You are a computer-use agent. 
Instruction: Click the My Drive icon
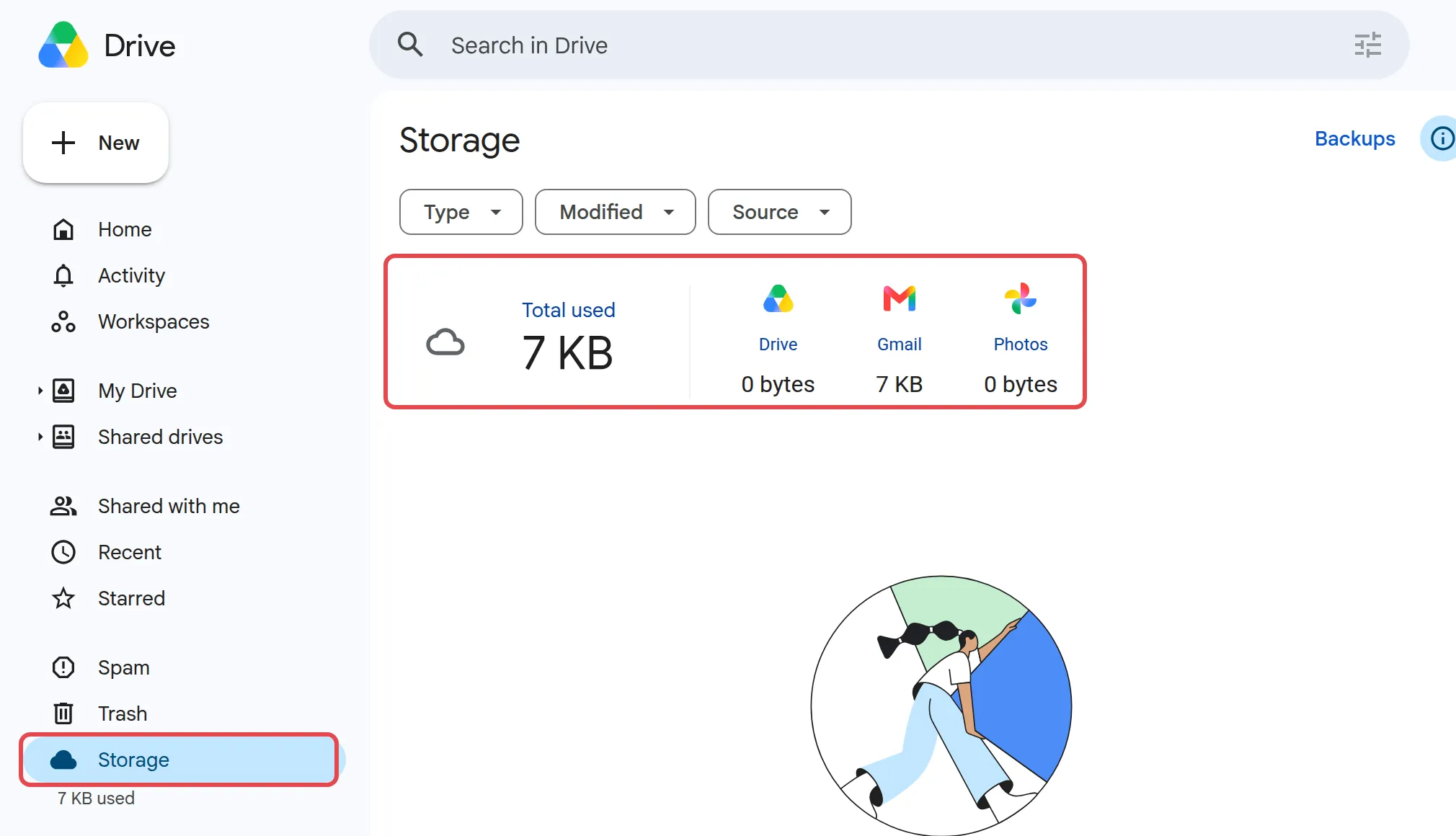(63, 391)
